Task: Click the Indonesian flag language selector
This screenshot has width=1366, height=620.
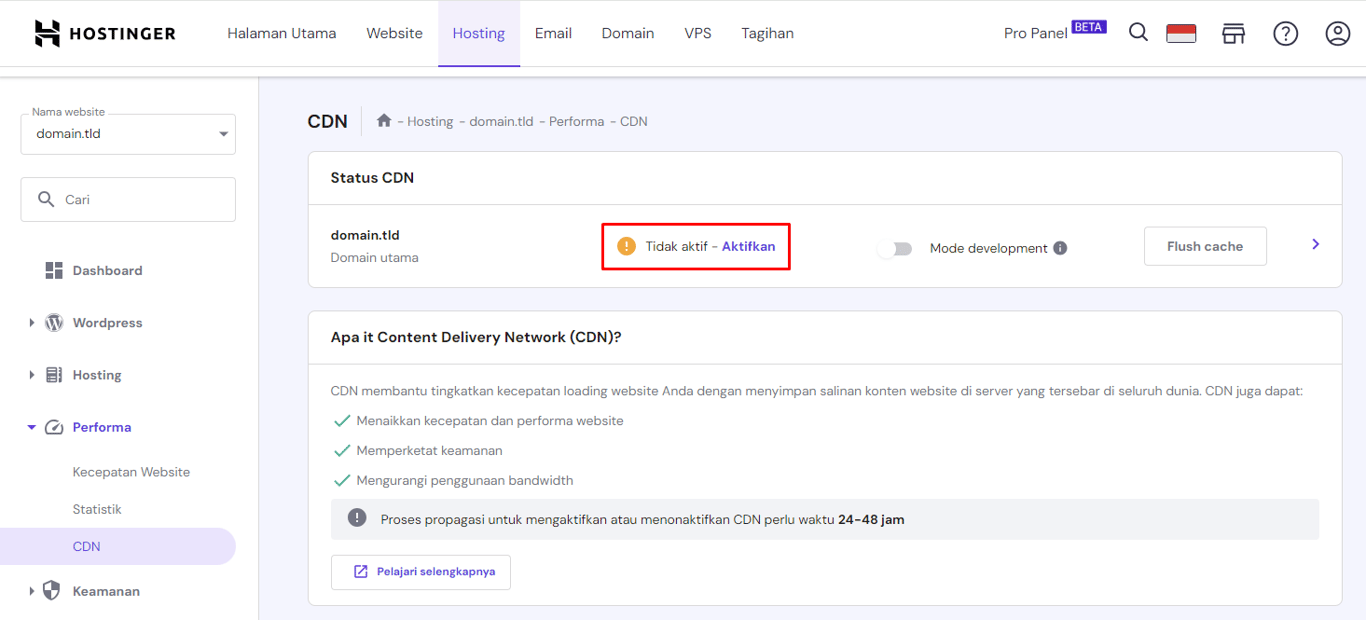Action: (1181, 32)
